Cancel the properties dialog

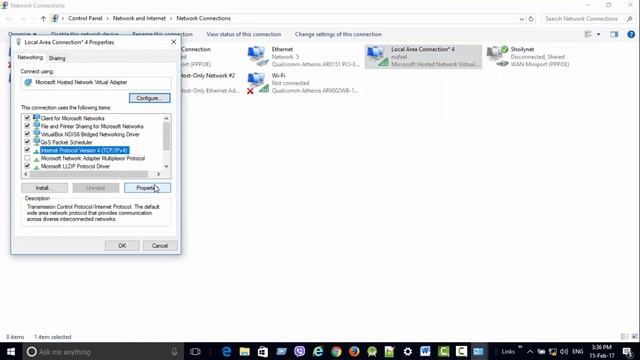pos(160,246)
